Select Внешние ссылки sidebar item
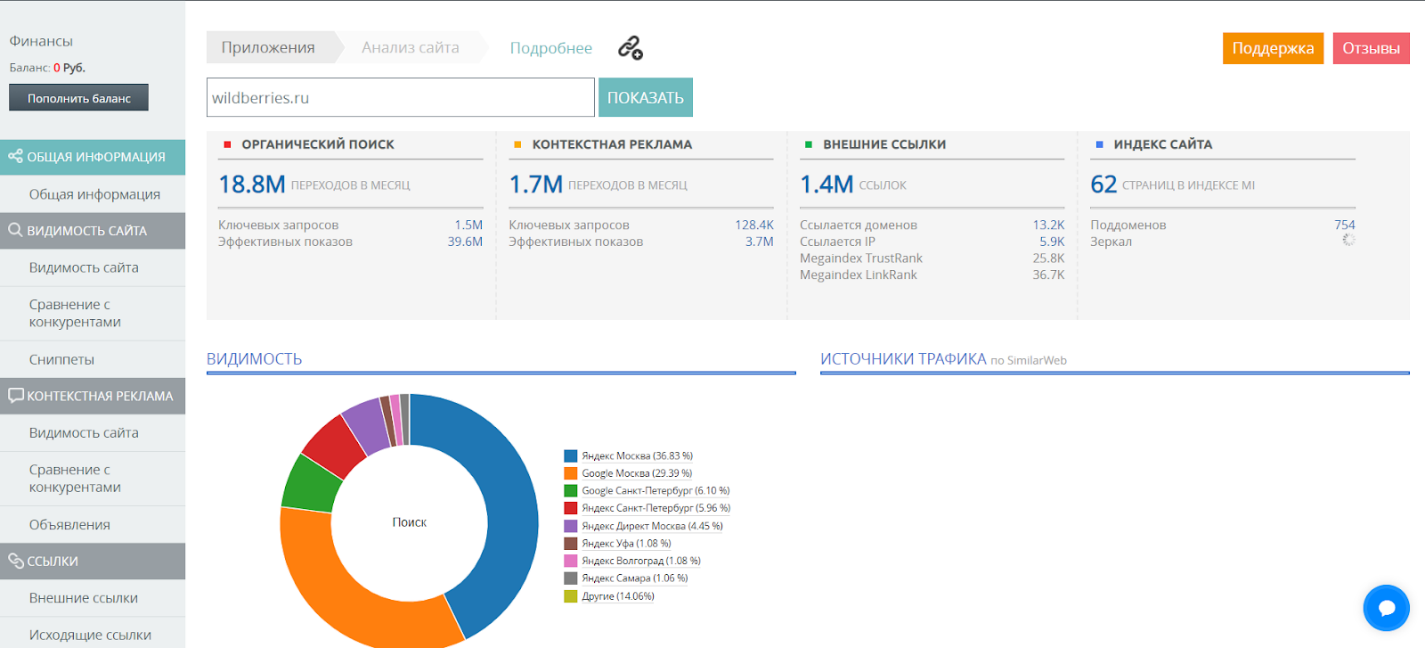Image resolution: width=1425 pixels, height=648 pixels. click(x=92, y=598)
